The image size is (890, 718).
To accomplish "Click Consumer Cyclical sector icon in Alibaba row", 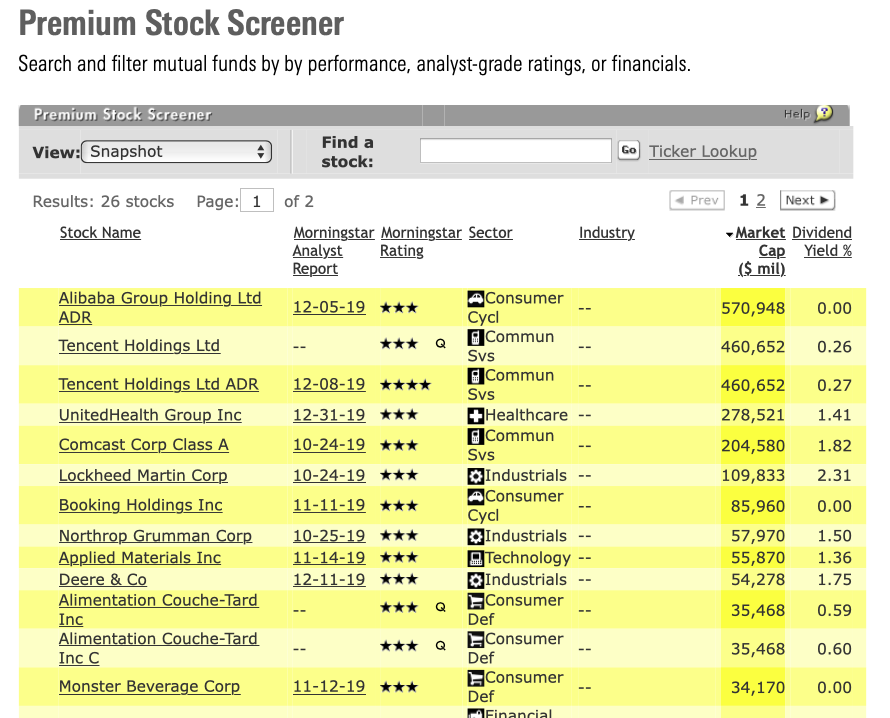I will point(476,298).
